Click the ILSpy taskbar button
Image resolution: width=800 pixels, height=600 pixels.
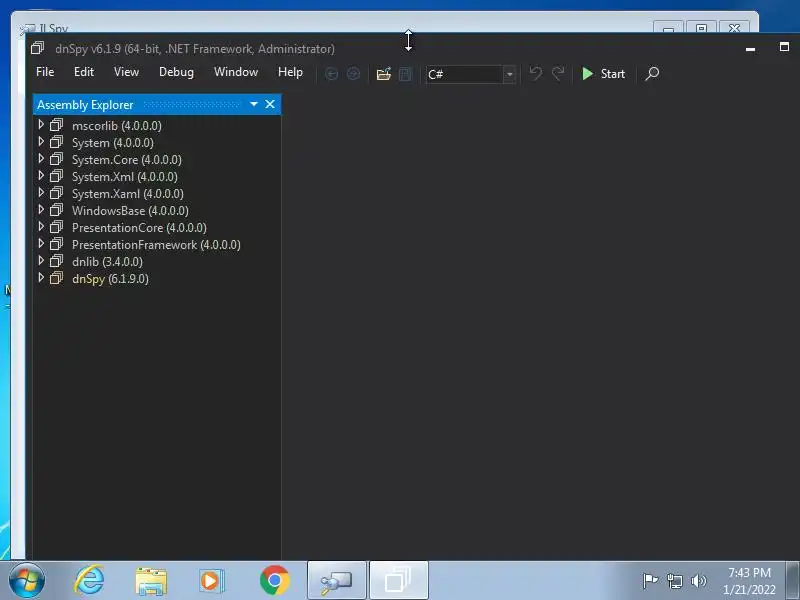pos(337,581)
